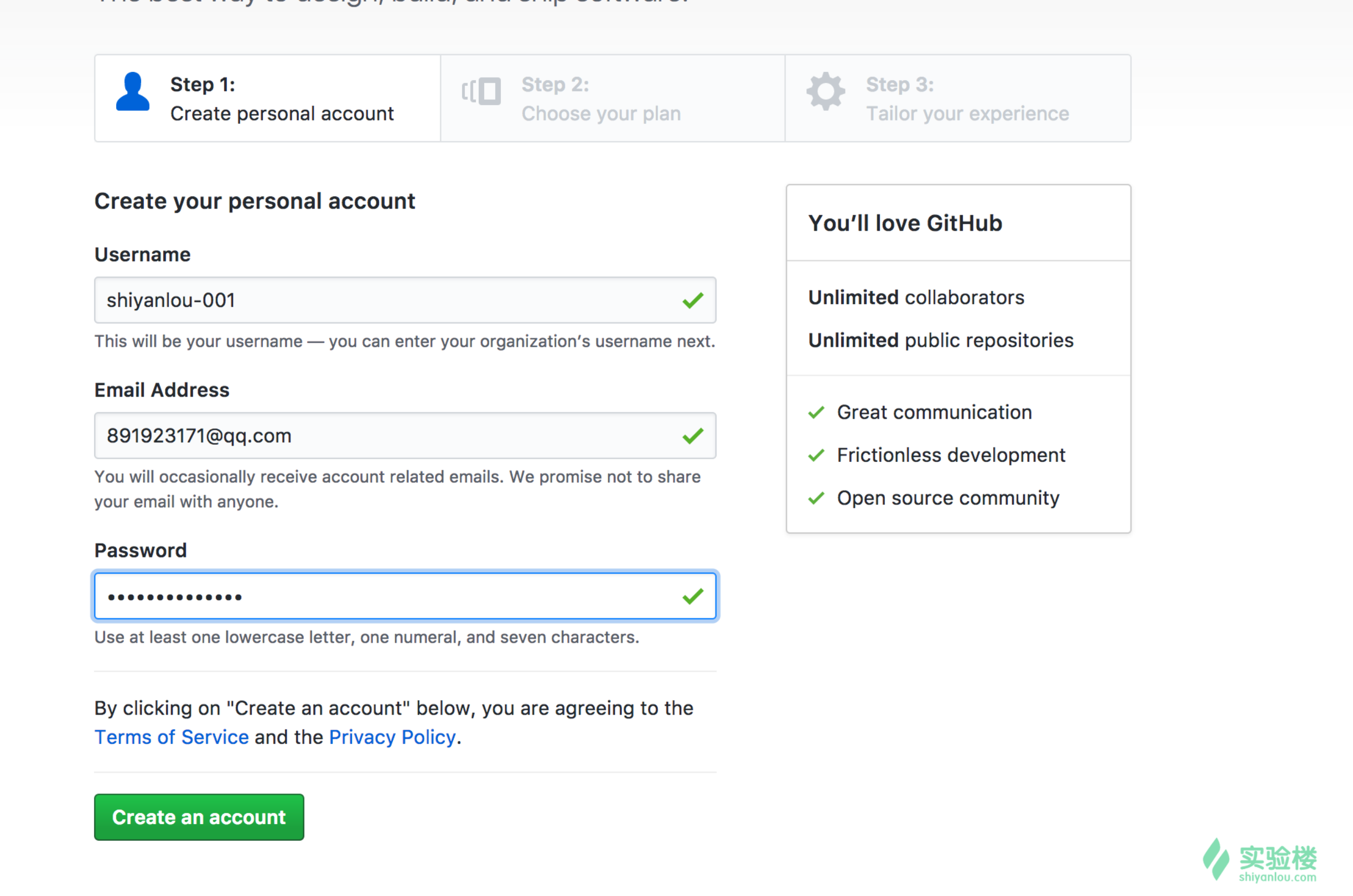The image size is (1353, 896).
Task: Click the 'You'll love GitHub' heading
Action: [905, 223]
